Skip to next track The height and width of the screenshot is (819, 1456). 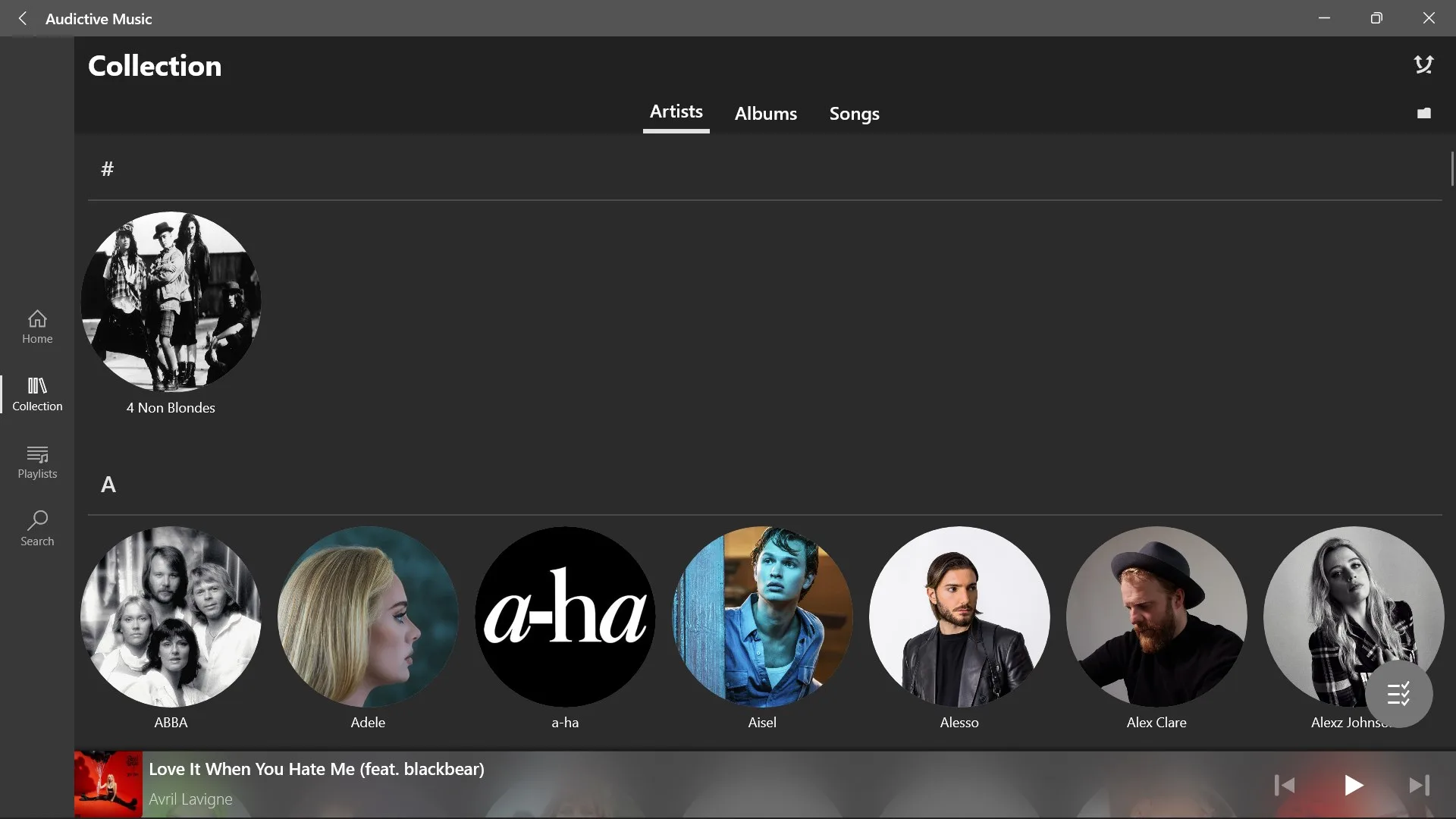pyautogui.click(x=1419, y=785)
